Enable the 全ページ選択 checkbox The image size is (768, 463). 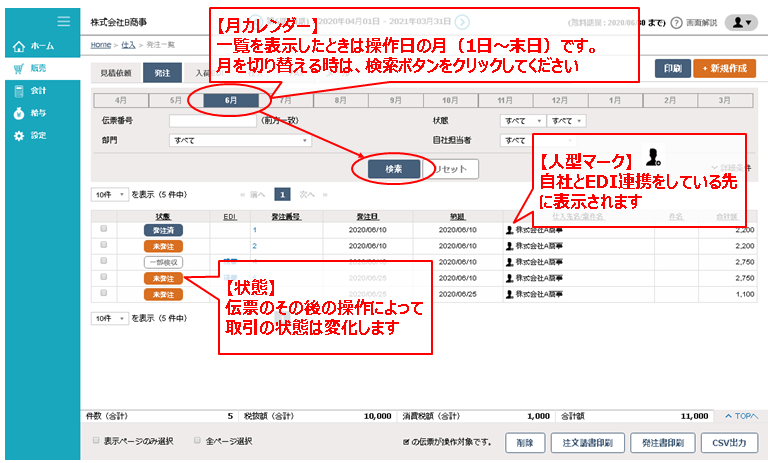196,440
